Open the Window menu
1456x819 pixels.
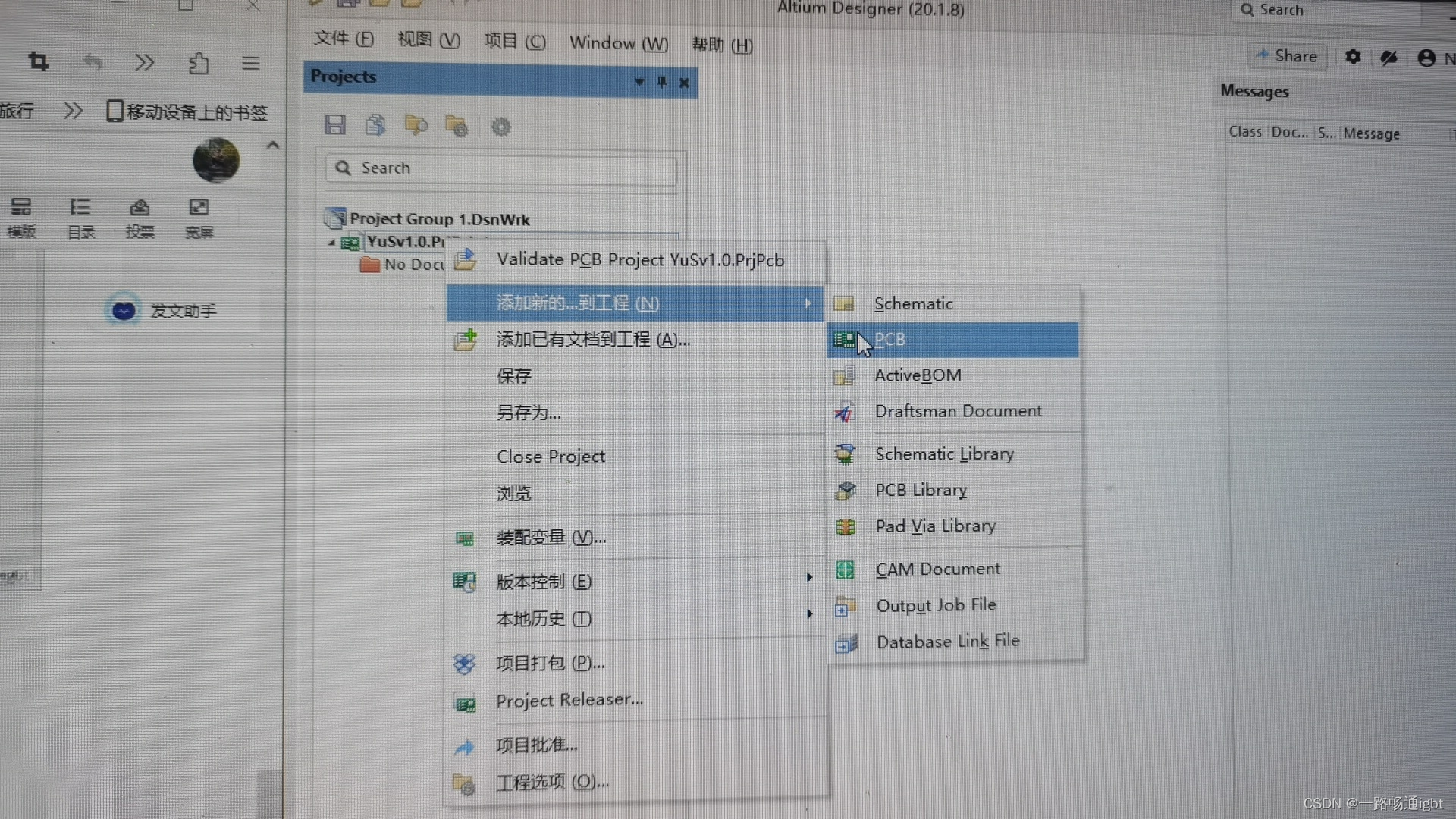coord(617,43)
